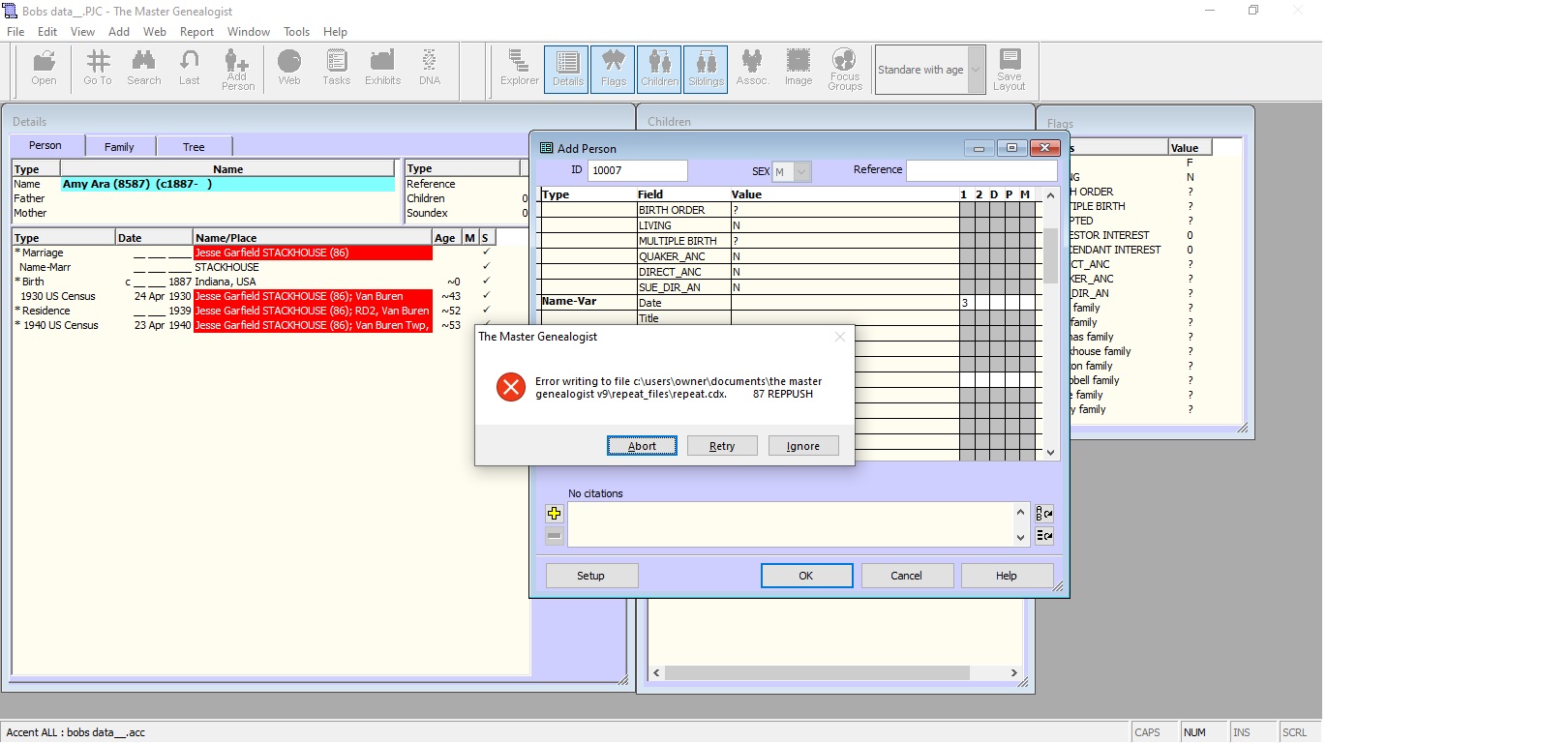Click the Setup button

(x=591, y=576)
